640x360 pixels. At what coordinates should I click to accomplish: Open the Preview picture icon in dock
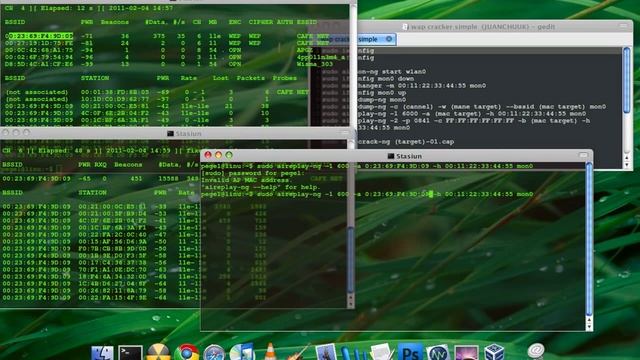tap(326, 352)
